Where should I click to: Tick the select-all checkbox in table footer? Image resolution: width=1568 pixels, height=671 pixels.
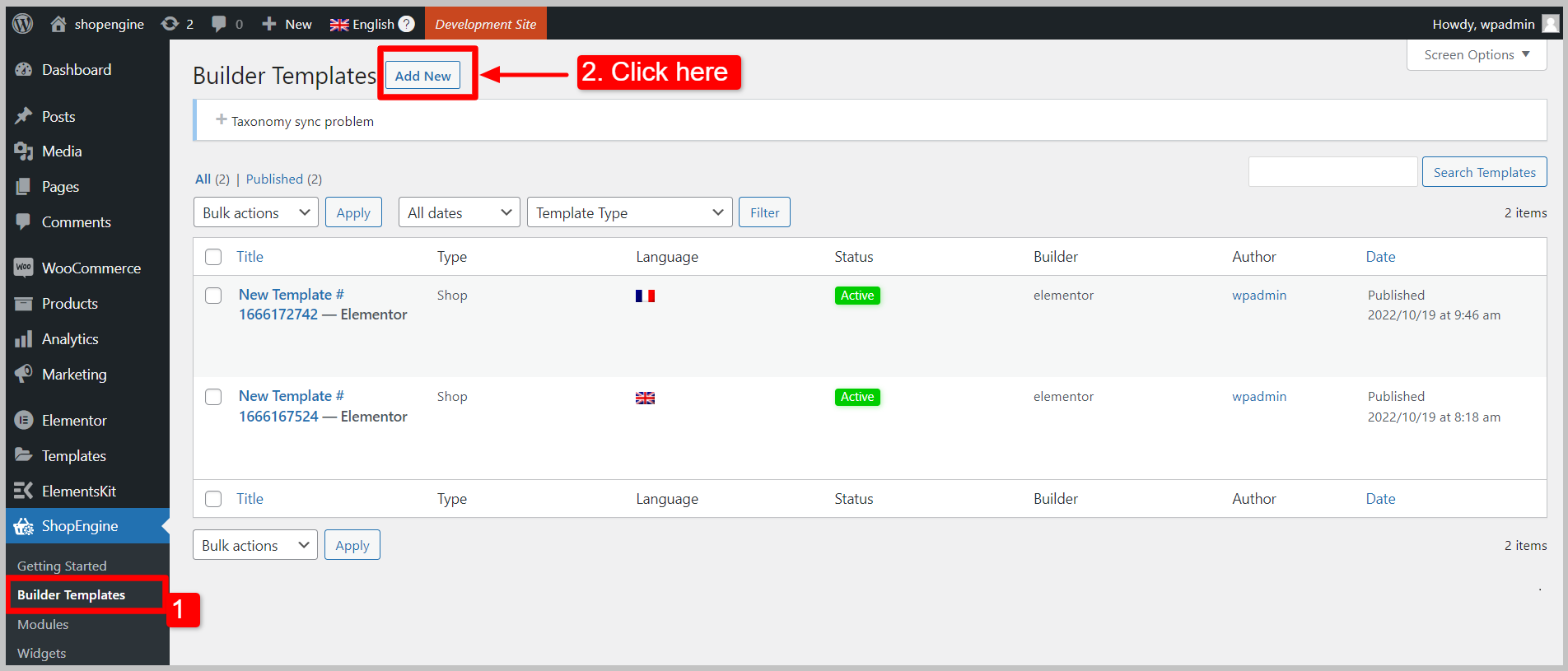point(213,499)
